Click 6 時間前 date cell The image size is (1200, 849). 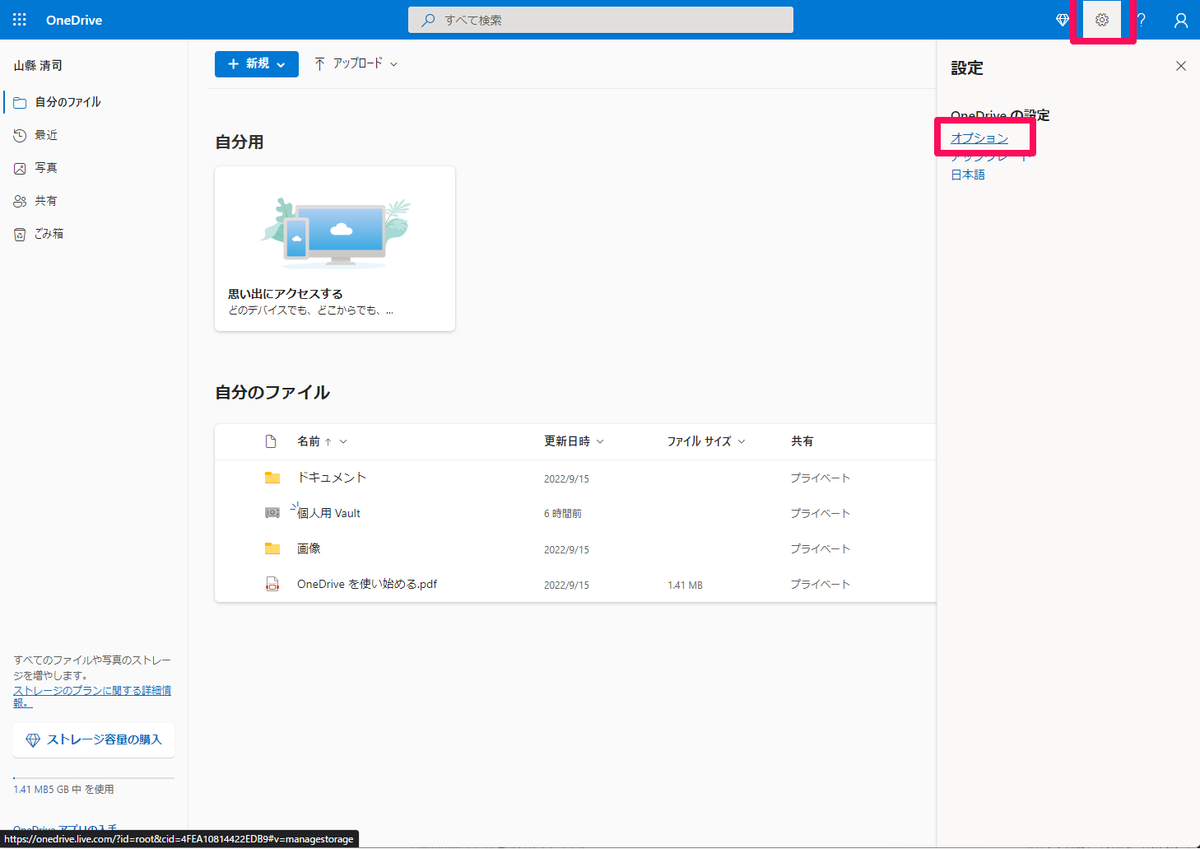click(x=563, y=514)
